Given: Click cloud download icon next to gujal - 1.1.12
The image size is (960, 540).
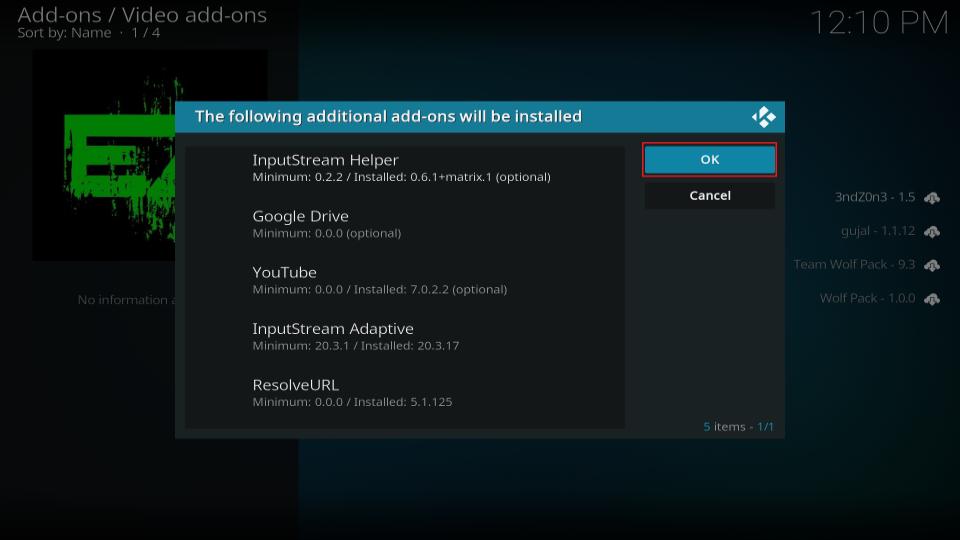Looking at the screenshot, I should click(x=932, y=231).
